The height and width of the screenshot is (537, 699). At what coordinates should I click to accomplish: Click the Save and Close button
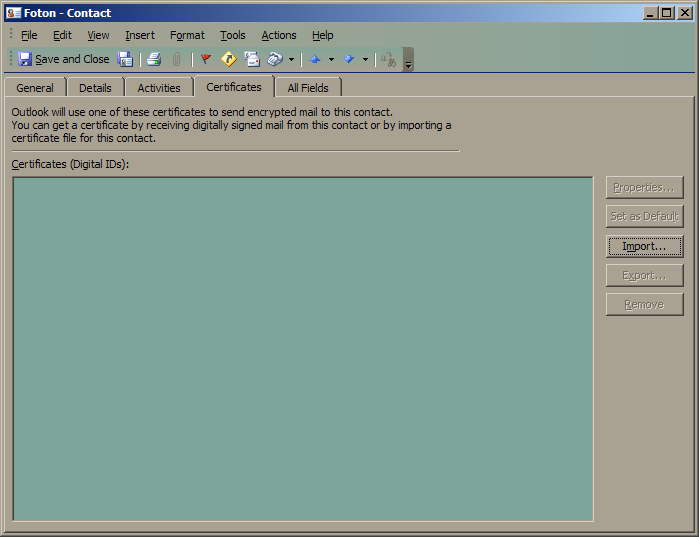pos(63,59)
